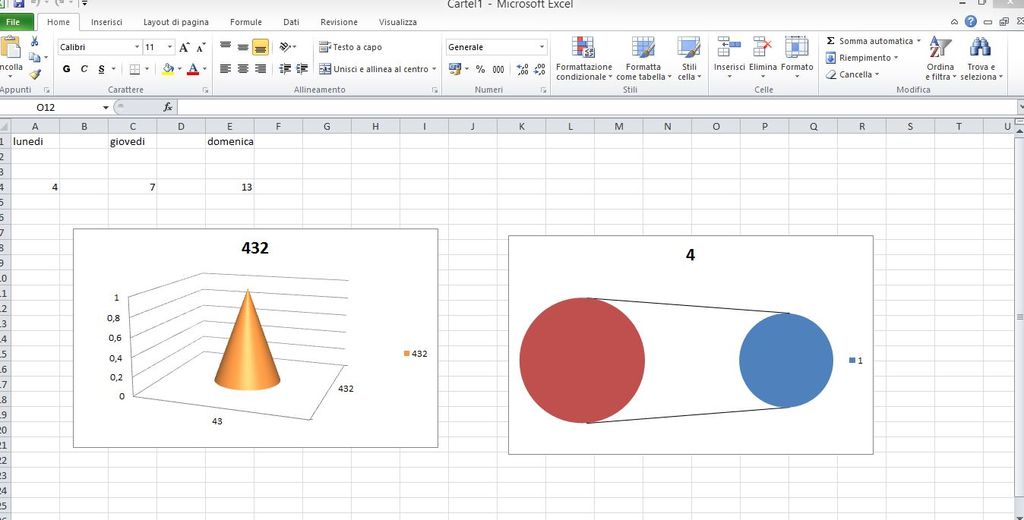Toggle align text left
This screenshot has height=520, width=1024.
[225, 69]
